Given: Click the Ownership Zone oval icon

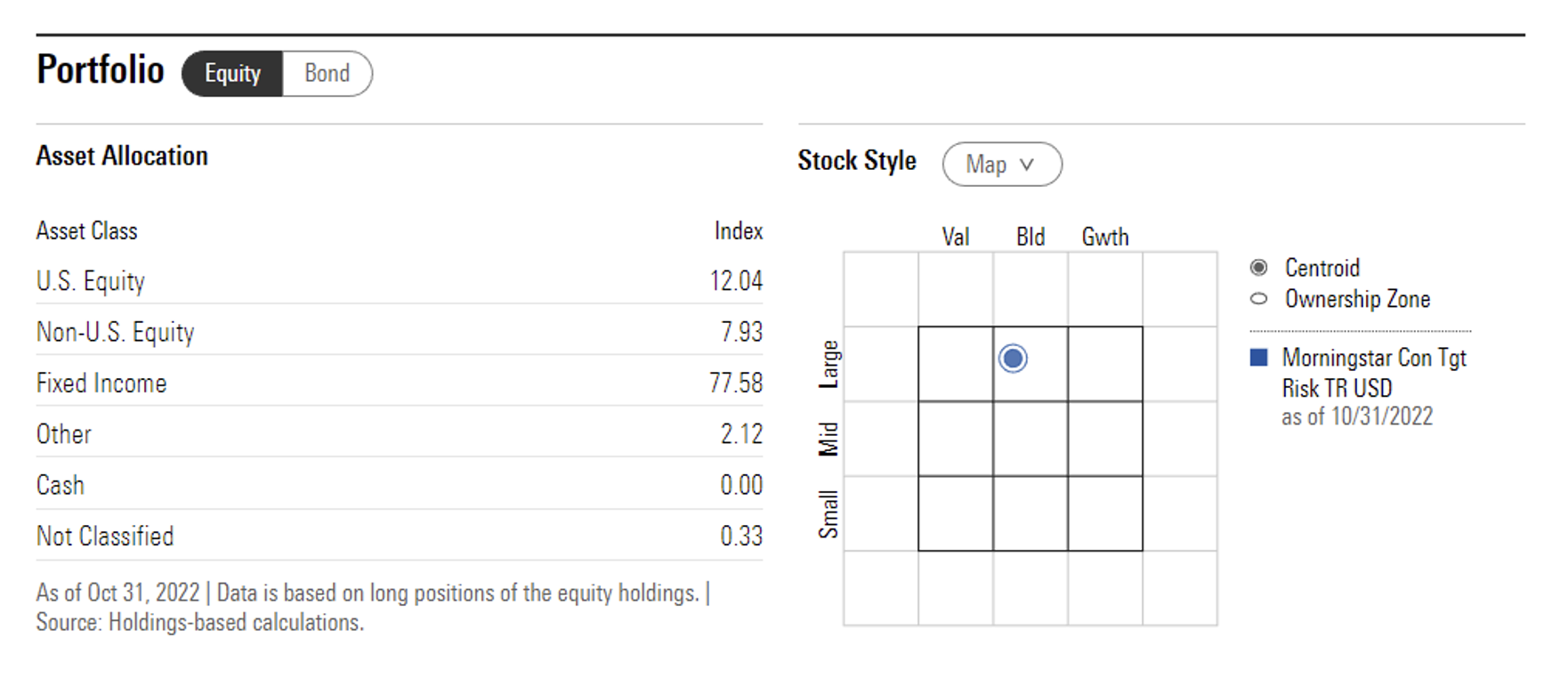Looking at the screenshot, I should pos(1258,299).
